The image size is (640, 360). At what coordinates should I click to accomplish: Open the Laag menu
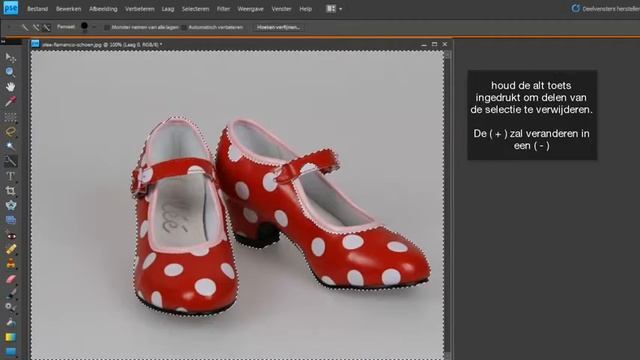(x=168, y=9)
